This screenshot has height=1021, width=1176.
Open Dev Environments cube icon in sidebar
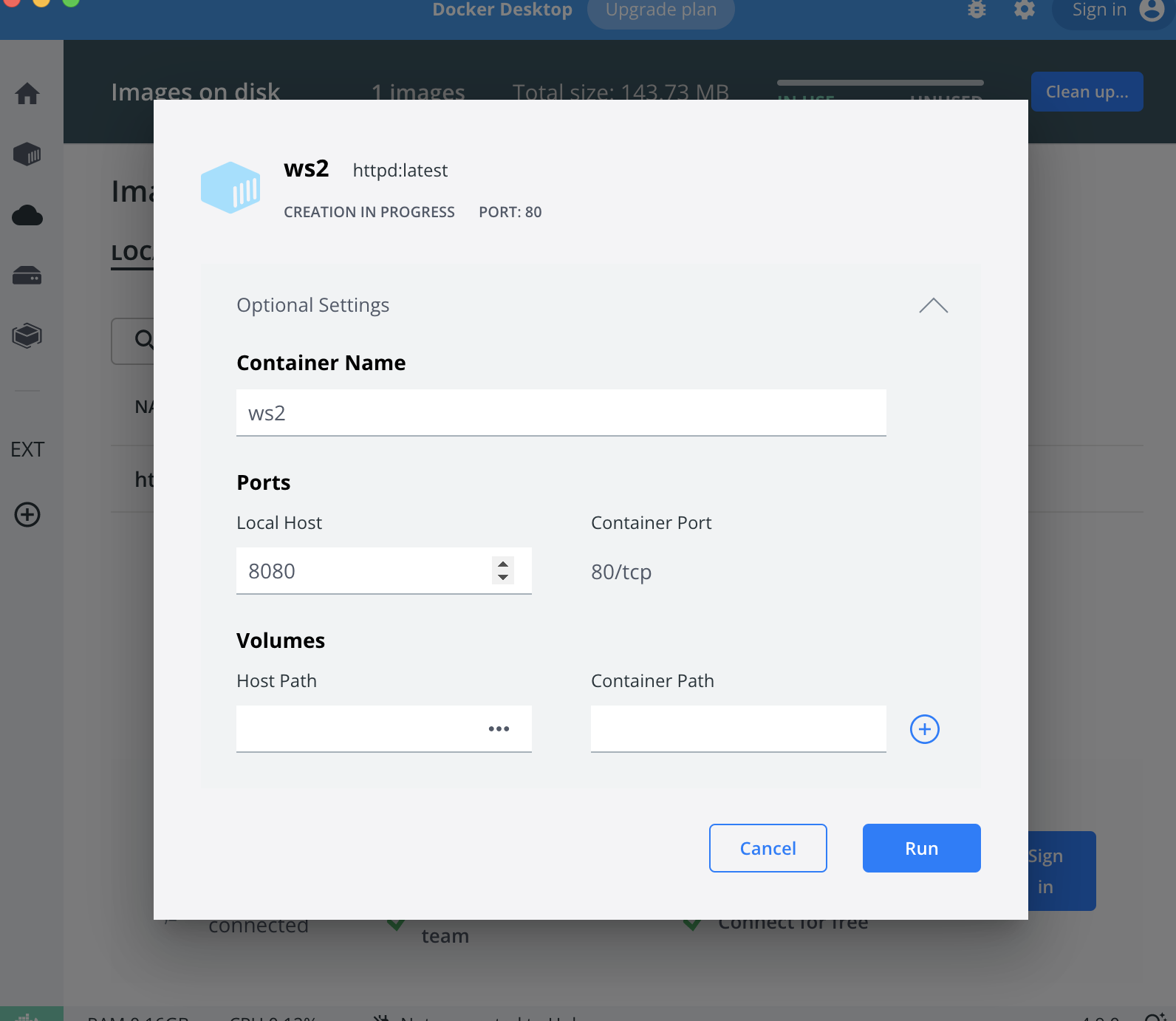(27, 335)
